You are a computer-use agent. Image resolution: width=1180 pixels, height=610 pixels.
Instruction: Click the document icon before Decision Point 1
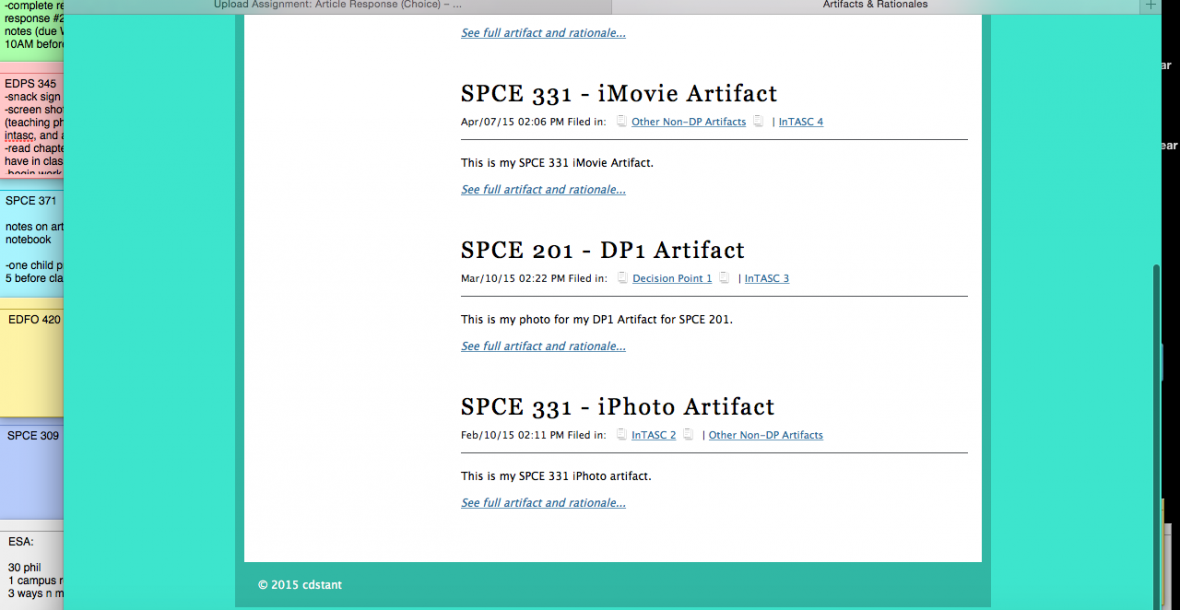point(622,279)
